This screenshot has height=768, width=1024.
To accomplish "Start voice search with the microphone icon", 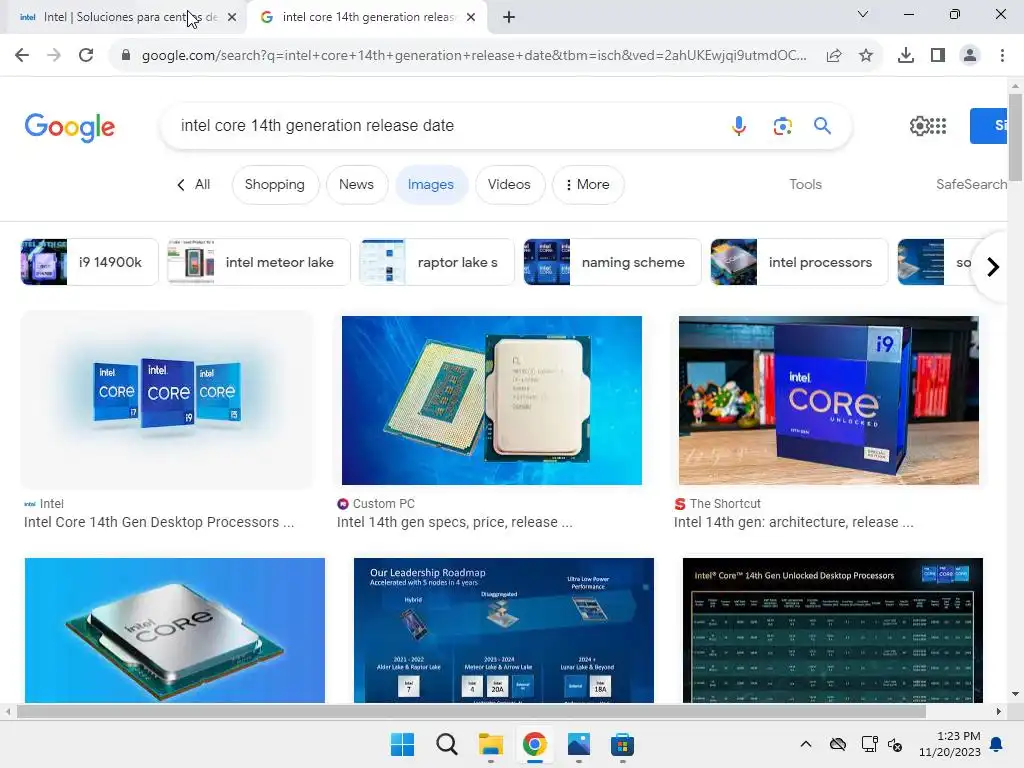I will coord(739,125).
